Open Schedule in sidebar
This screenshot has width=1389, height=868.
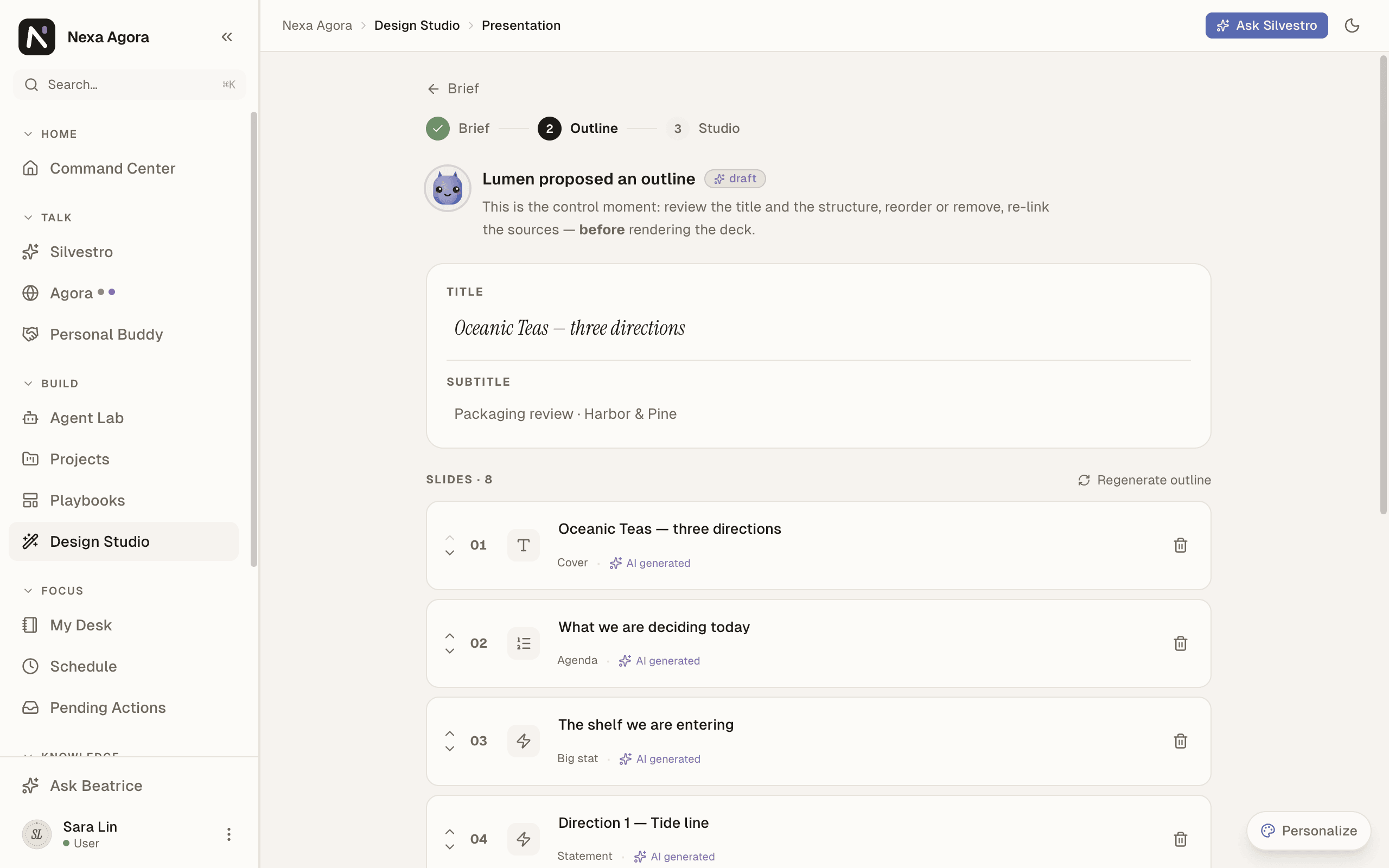coord(123,667)
